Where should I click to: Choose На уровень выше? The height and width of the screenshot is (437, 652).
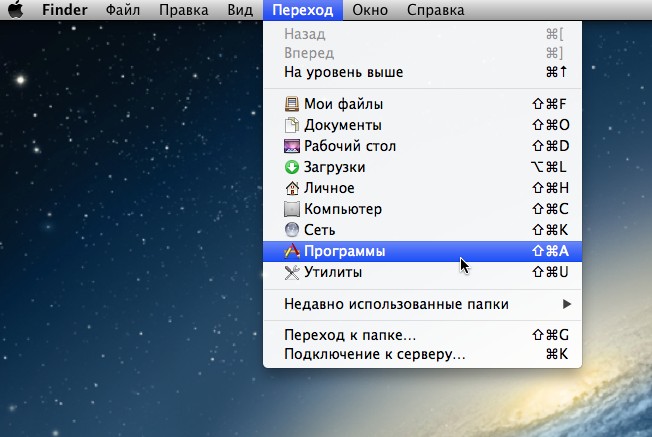click(422, 72)
